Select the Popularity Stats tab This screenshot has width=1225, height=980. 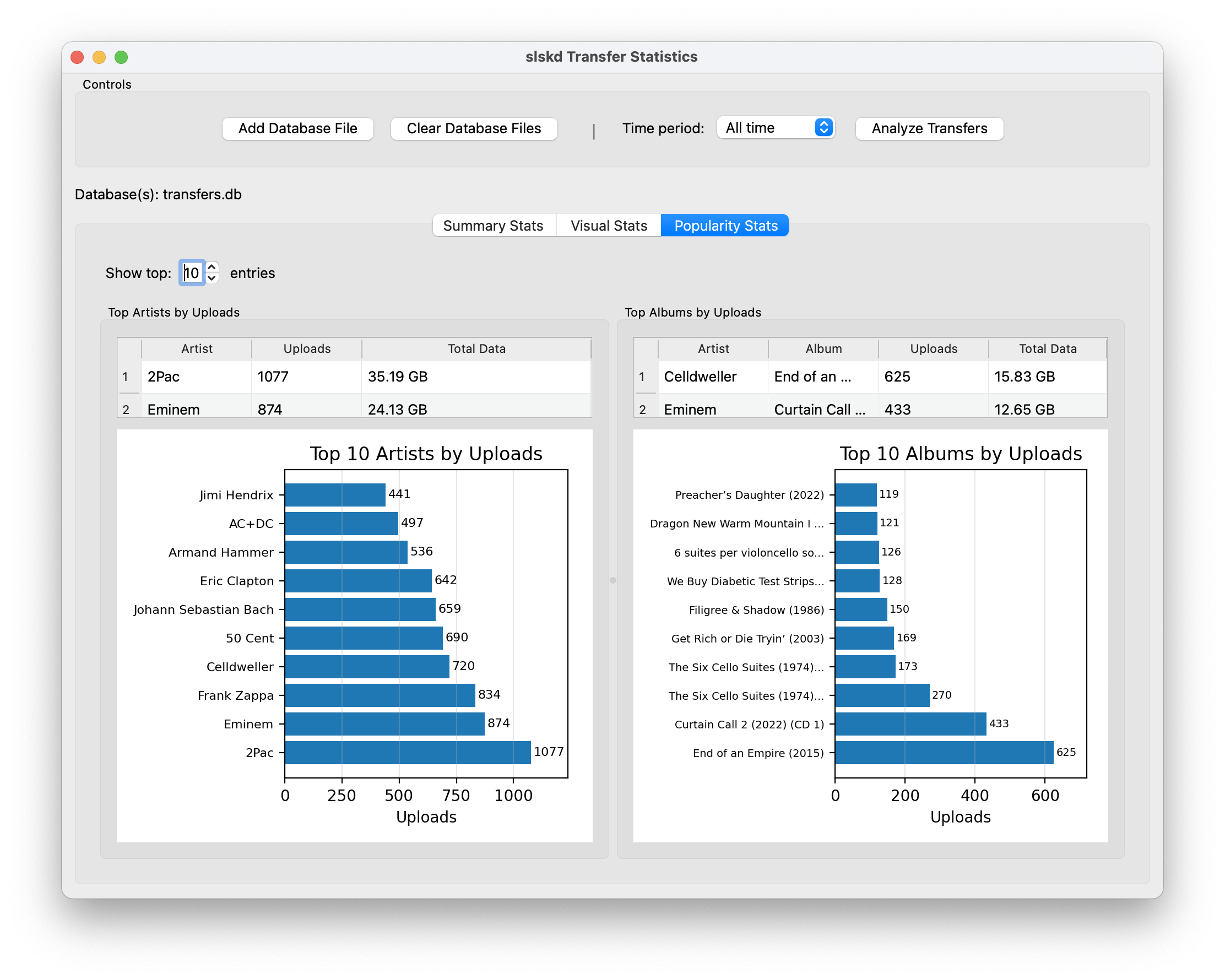pyautogui.click(x=725, y=225)
